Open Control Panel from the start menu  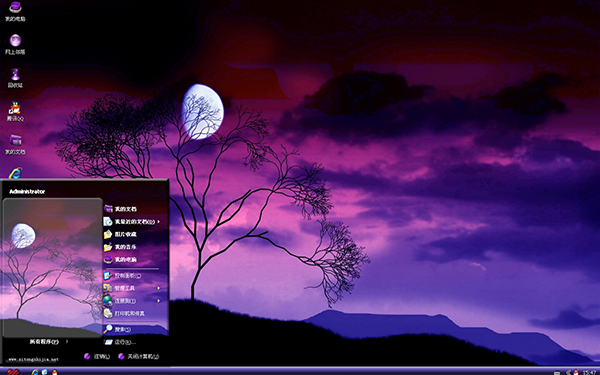coord(131,276)
